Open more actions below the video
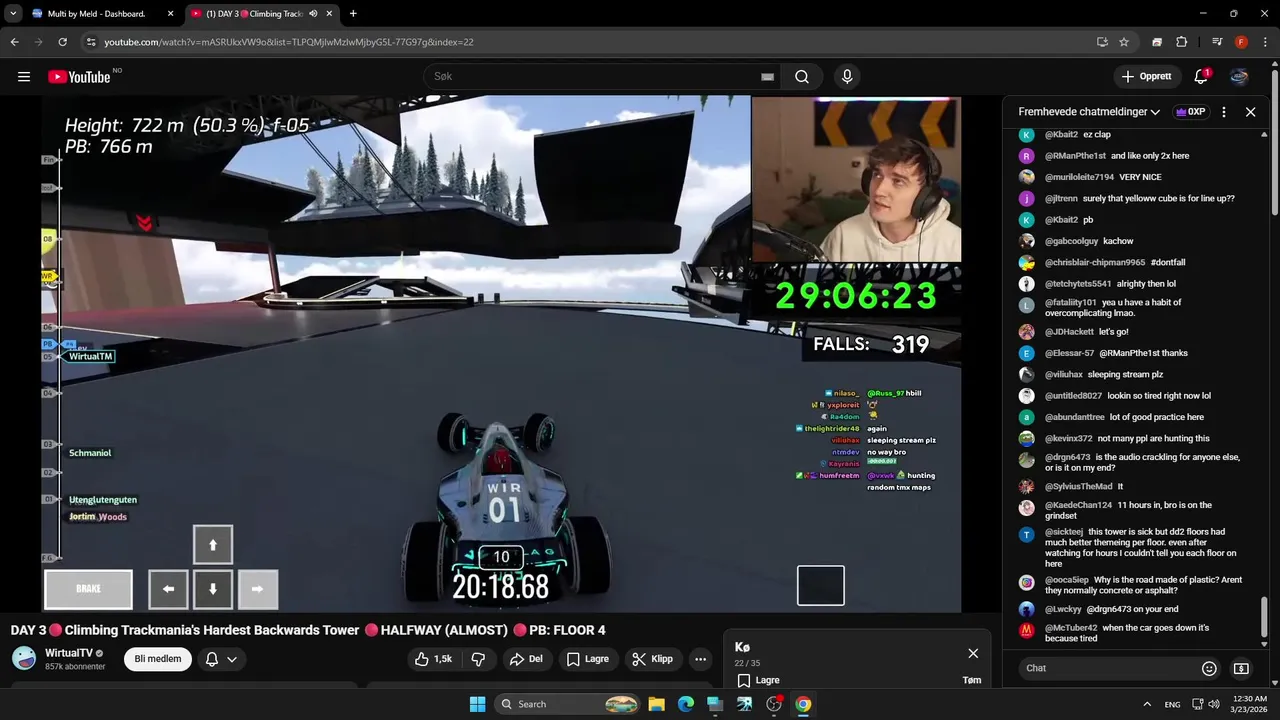The width and height of the screenshot is (1280, 720). (x=700, y=659)
